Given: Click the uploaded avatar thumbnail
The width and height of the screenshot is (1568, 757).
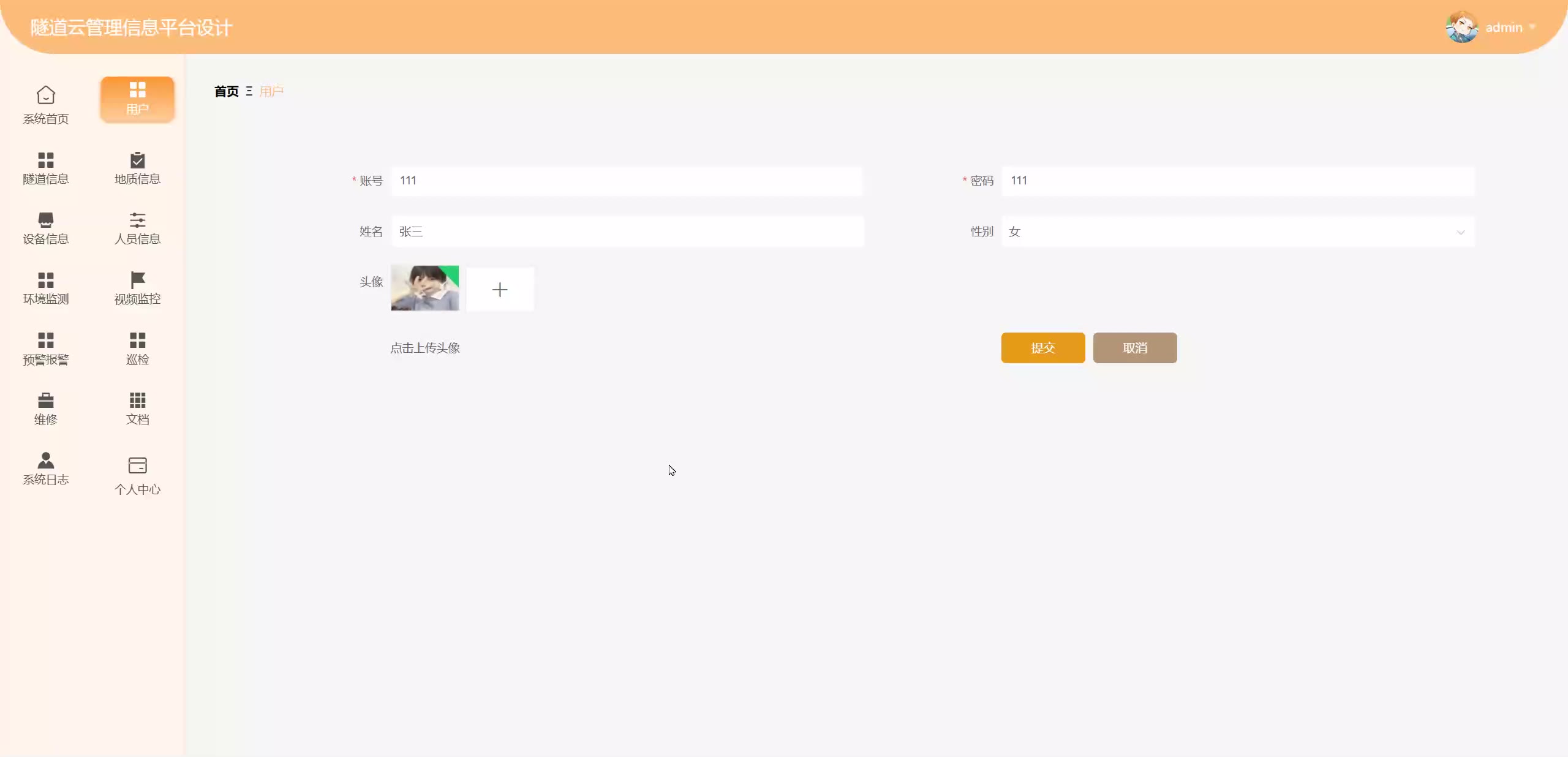Looking at the screenshot, I should pos(424,288).
